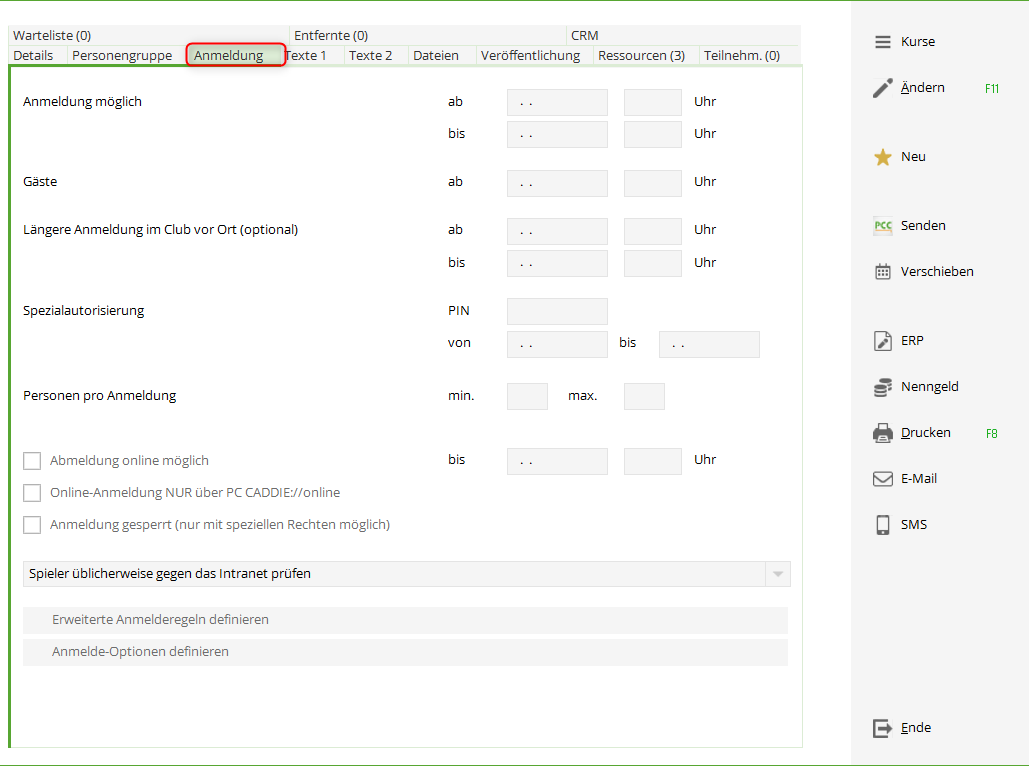Image resolution: width=1029 pixels, height=766 pixels.
Task: Click the Nenngeld coins icon
Action: pyautogui.click(x=882, y=387)
